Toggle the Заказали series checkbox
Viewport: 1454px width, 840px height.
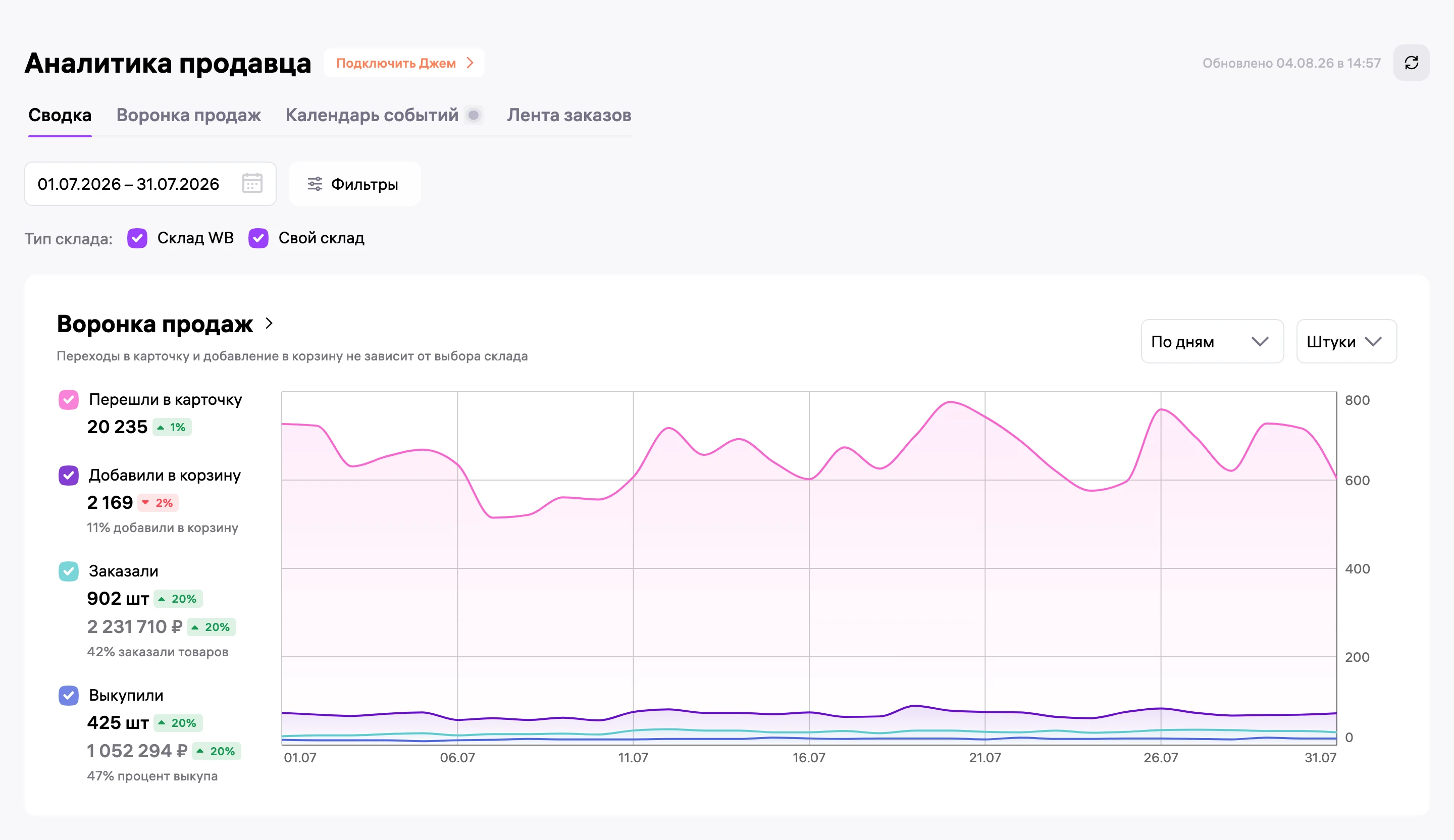pos(69,571)
